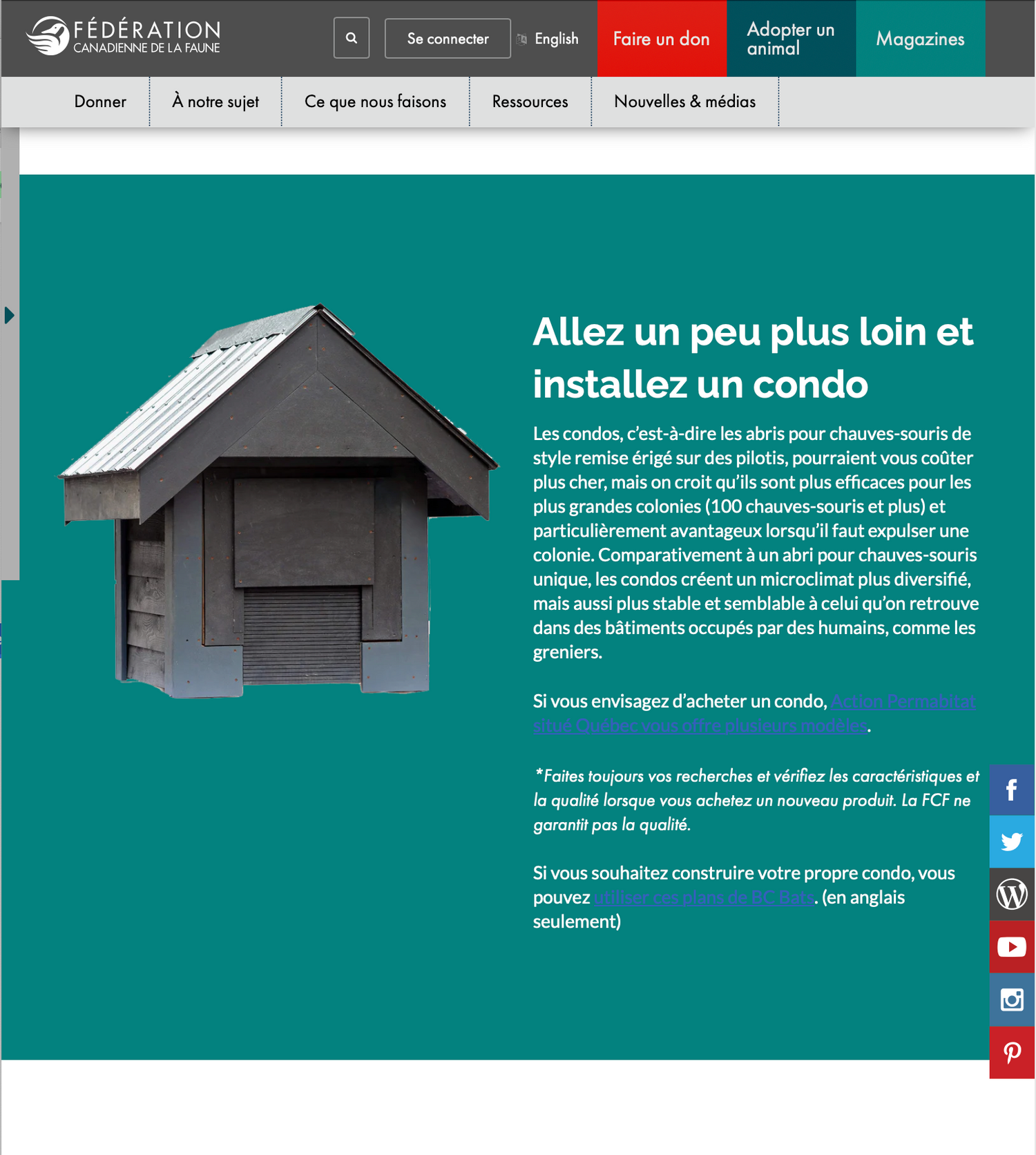Open the Instagram camera icon
Screen dimensions: 1036x1155
(x=1011, y=1000)
